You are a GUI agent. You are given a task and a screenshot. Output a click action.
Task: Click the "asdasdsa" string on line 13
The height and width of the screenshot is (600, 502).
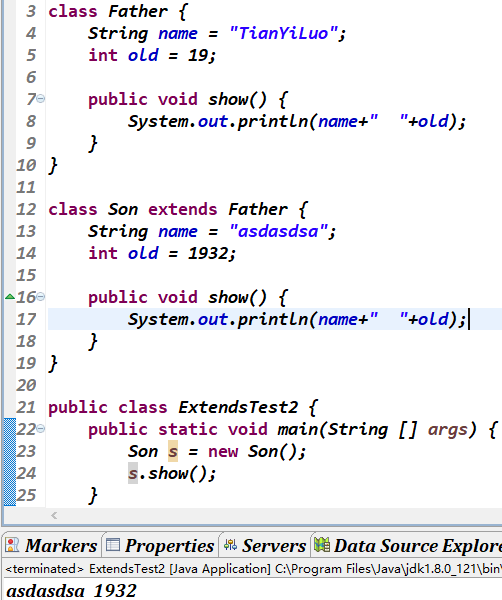(x=278, y=231)
